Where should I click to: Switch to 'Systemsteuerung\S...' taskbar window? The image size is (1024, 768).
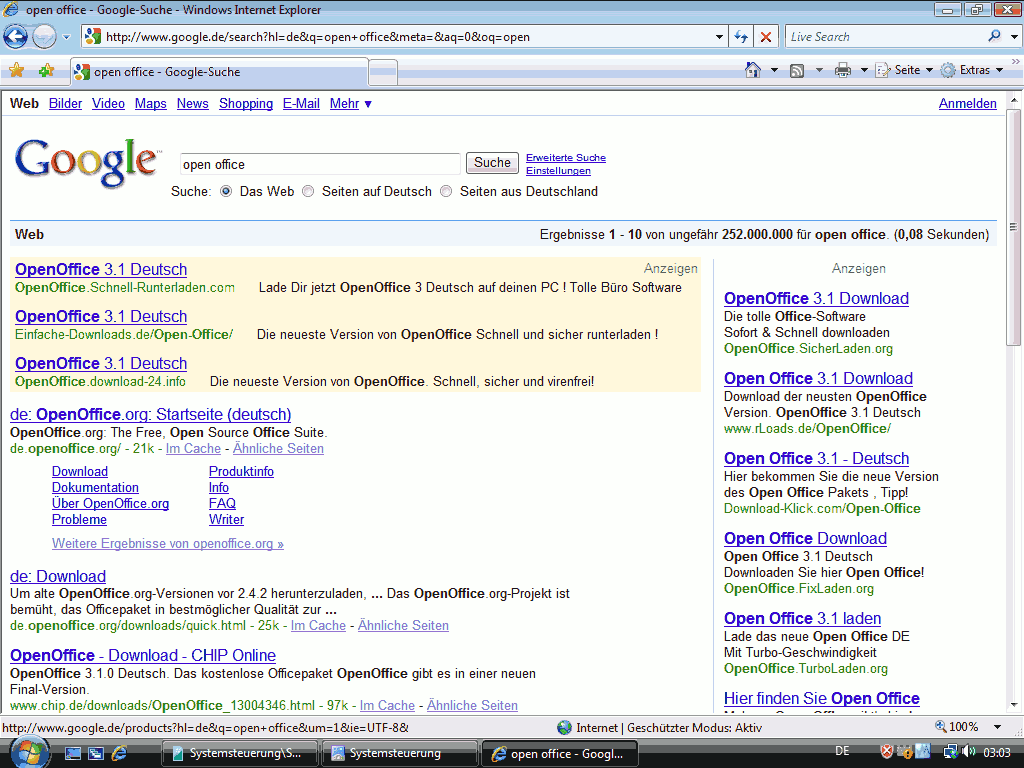pyautogui.click(x=239, y=754)
